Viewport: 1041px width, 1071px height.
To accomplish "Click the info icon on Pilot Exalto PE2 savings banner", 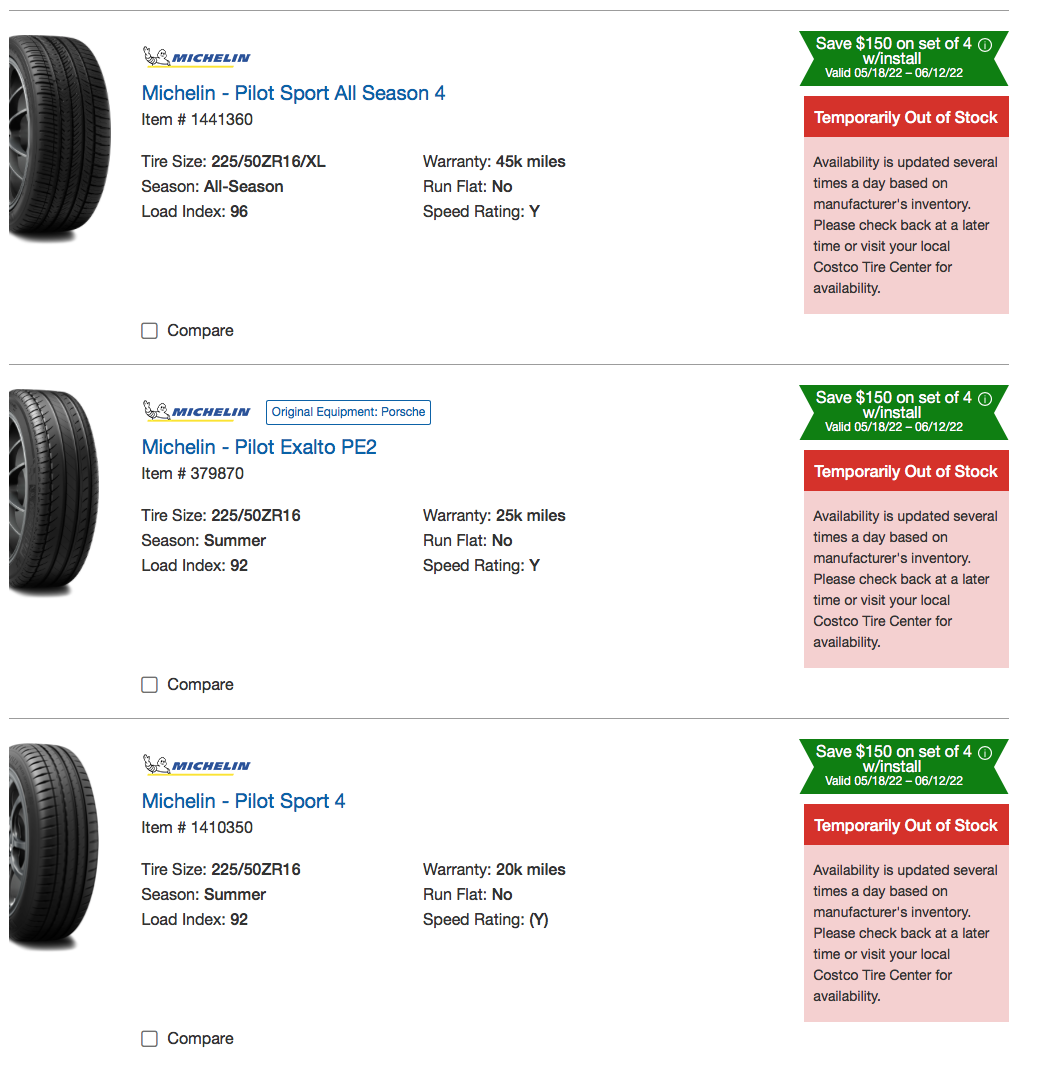I will tap(984, 398).
